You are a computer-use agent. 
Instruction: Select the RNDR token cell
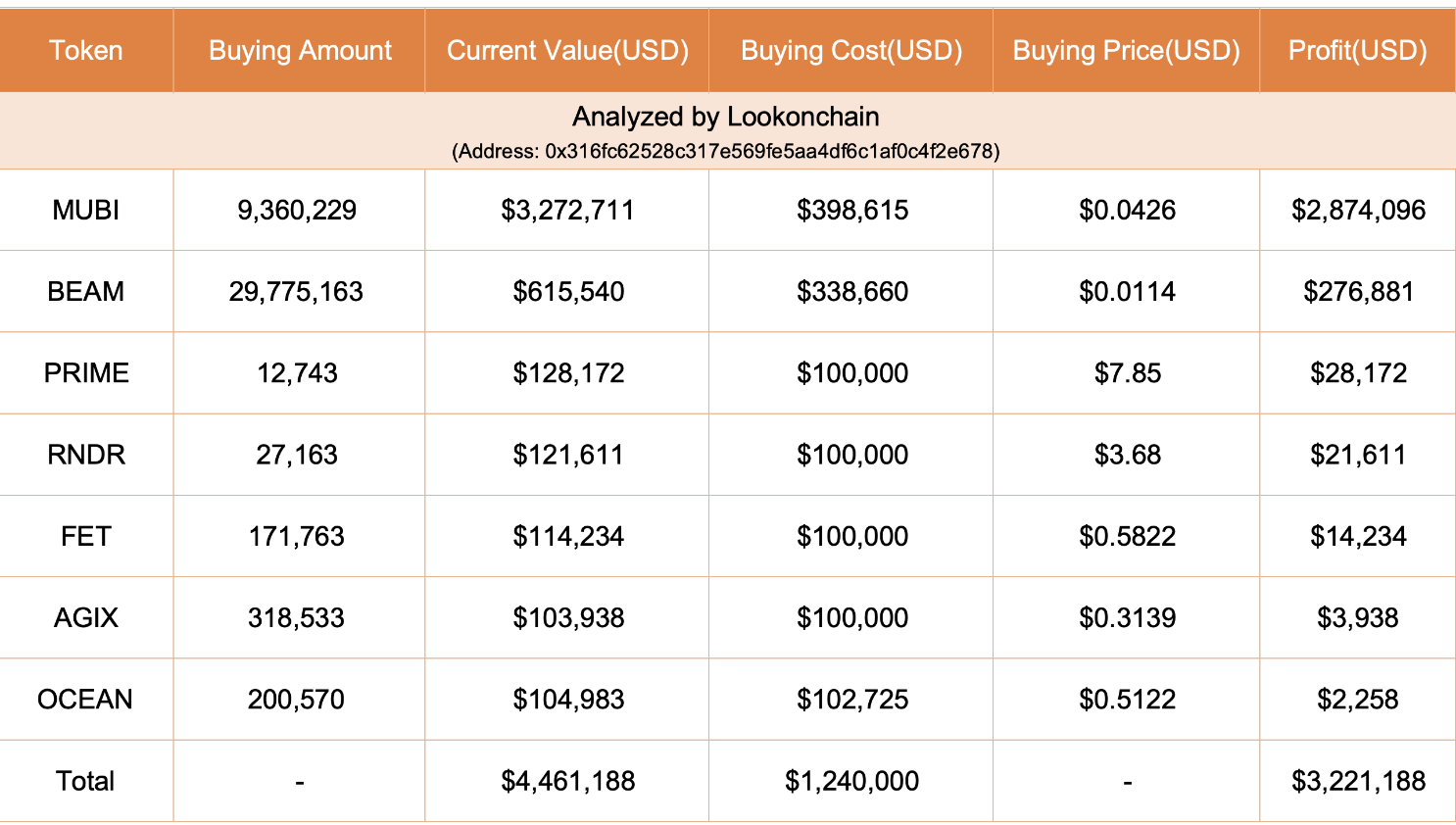[86, 455]
